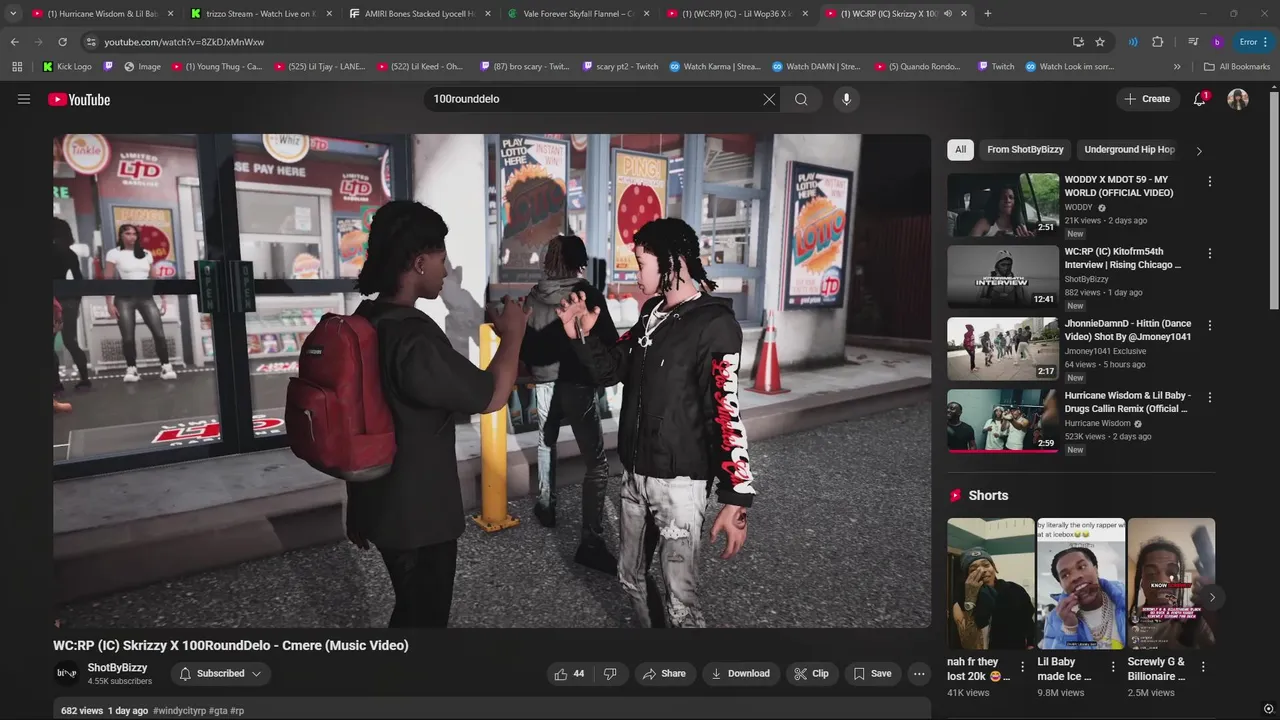
Task: Open WODDY X MDOT 59 video thumbnail
Action: [1003, 205]
